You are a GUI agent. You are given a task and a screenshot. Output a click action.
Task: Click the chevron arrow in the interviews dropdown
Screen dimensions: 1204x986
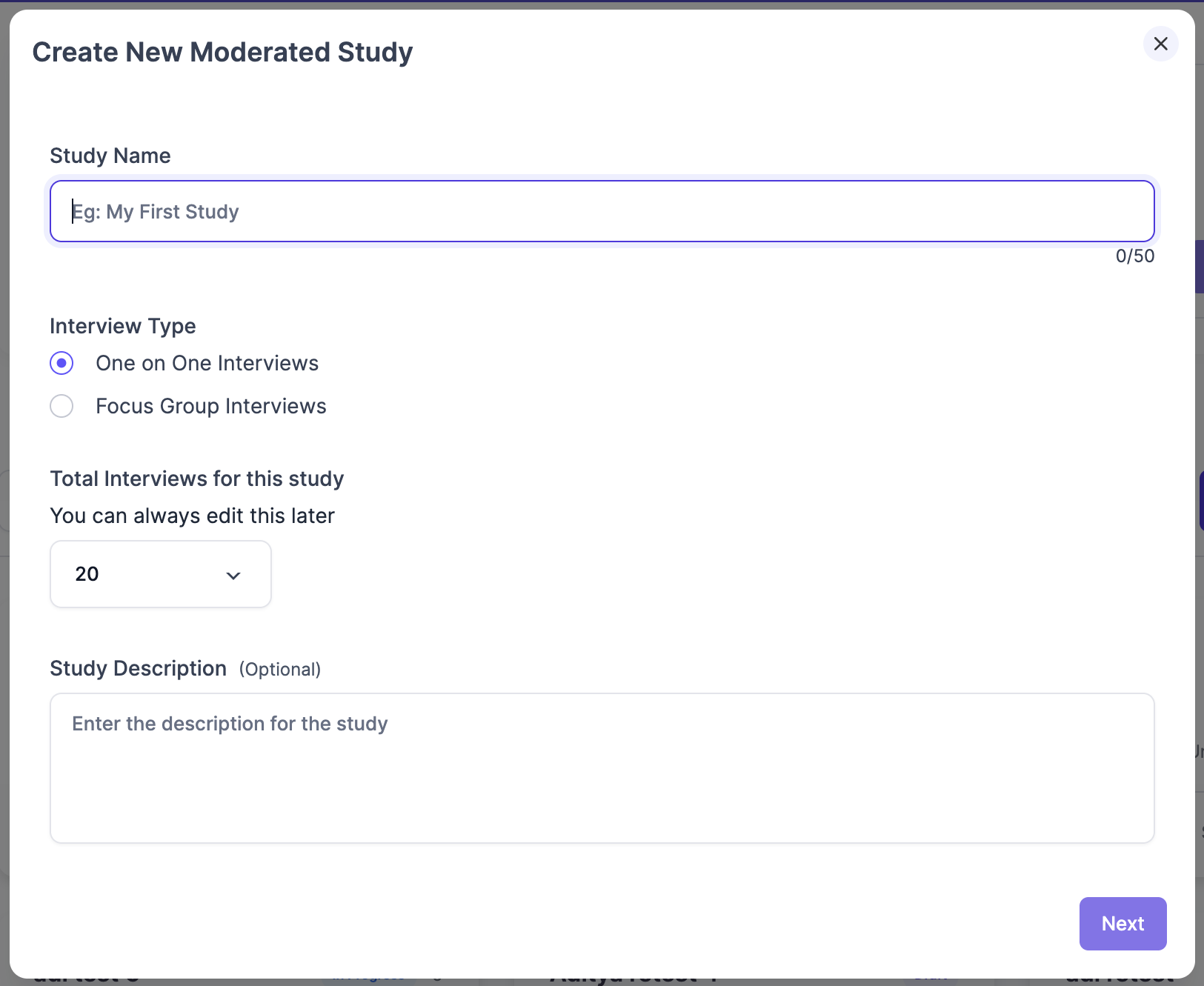coord(233,576)
